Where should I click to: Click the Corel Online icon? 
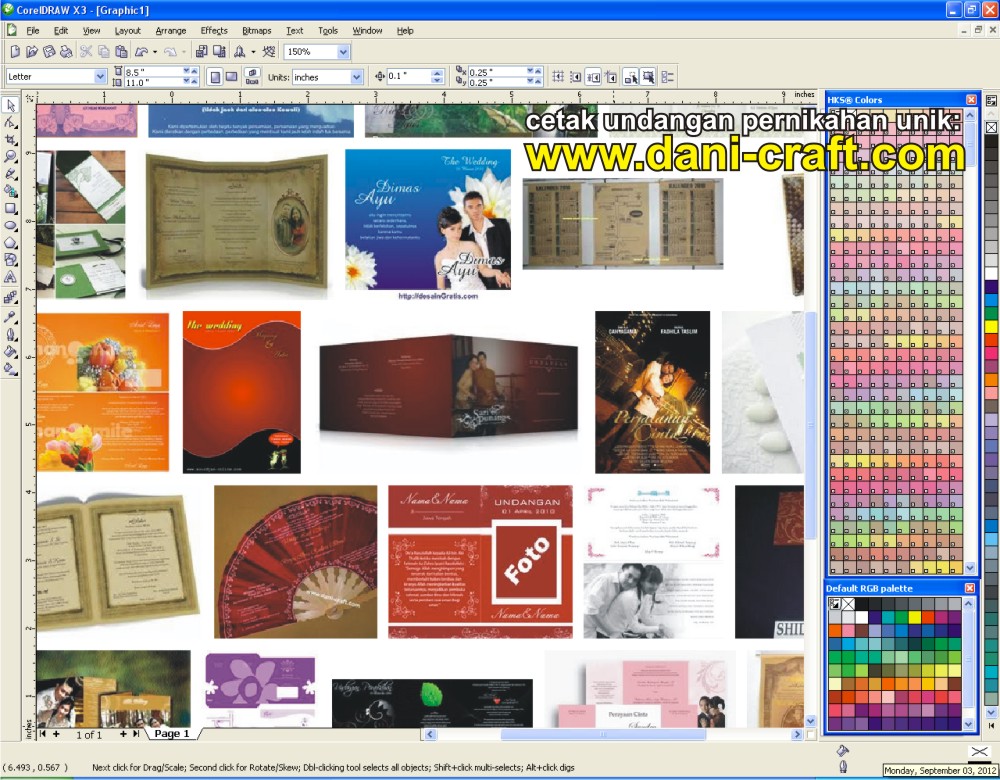coord(269,52)
